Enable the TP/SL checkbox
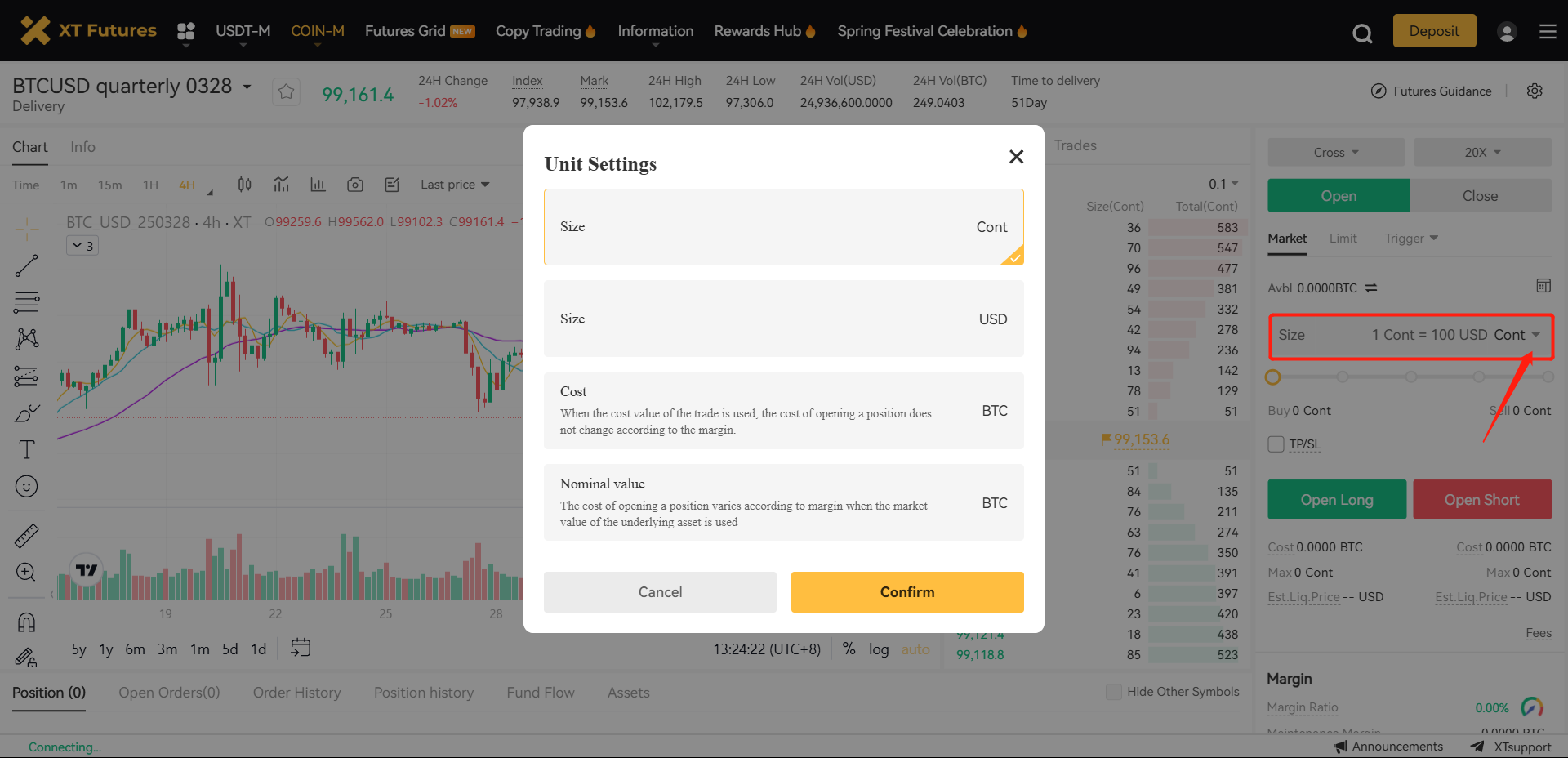 (x=1276, y=444)
